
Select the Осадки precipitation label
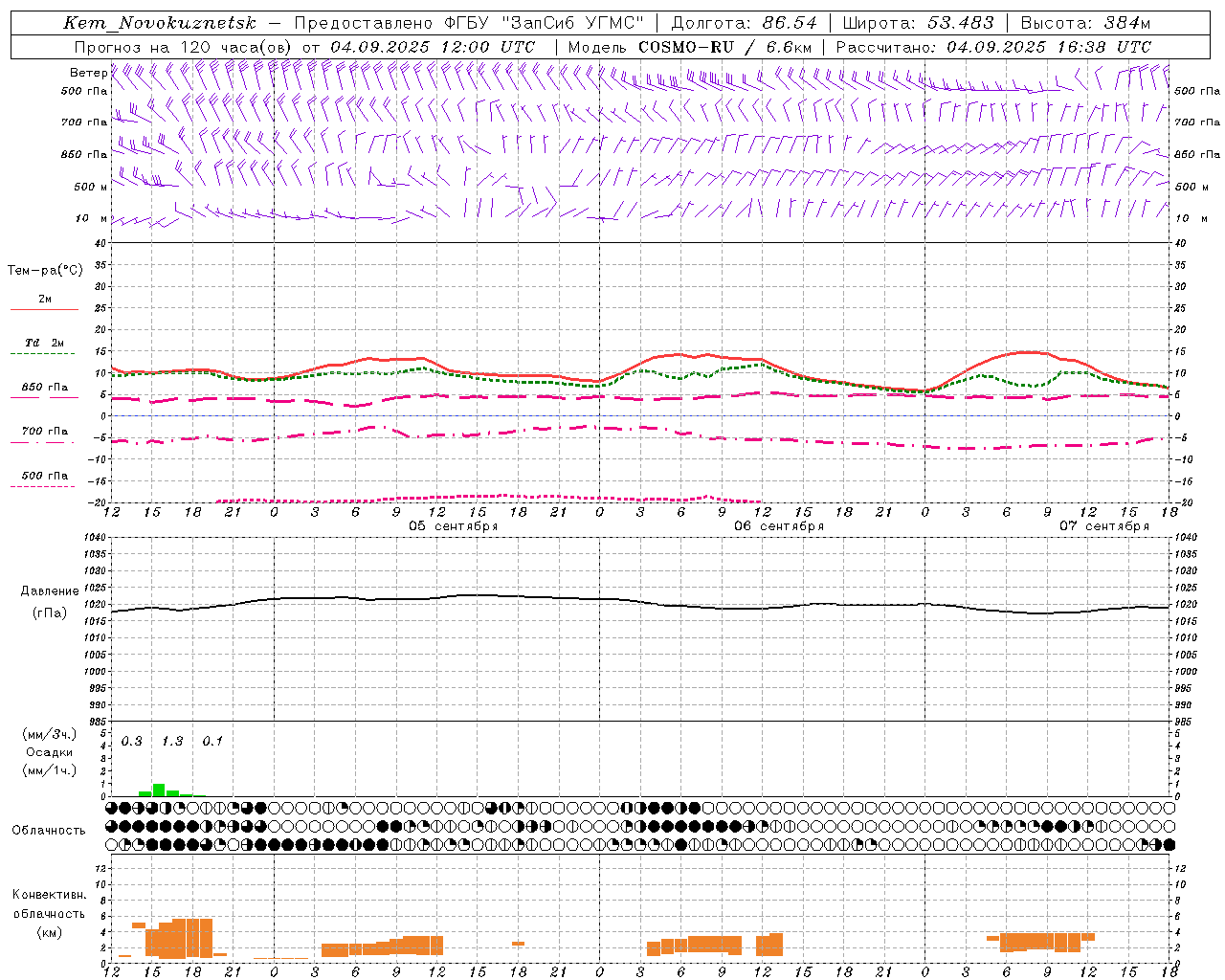click(50, 752)
